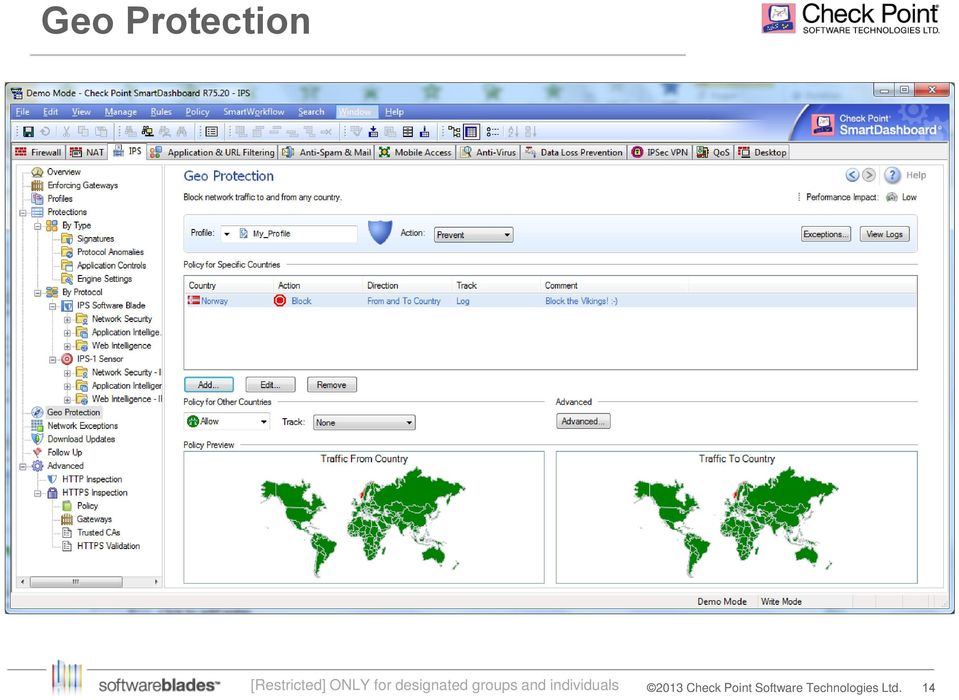Image resolution: width=959 pixels, height=700 pixels.
Task: Click the Save icon in toolbar
Action: [x=28, y=131]
